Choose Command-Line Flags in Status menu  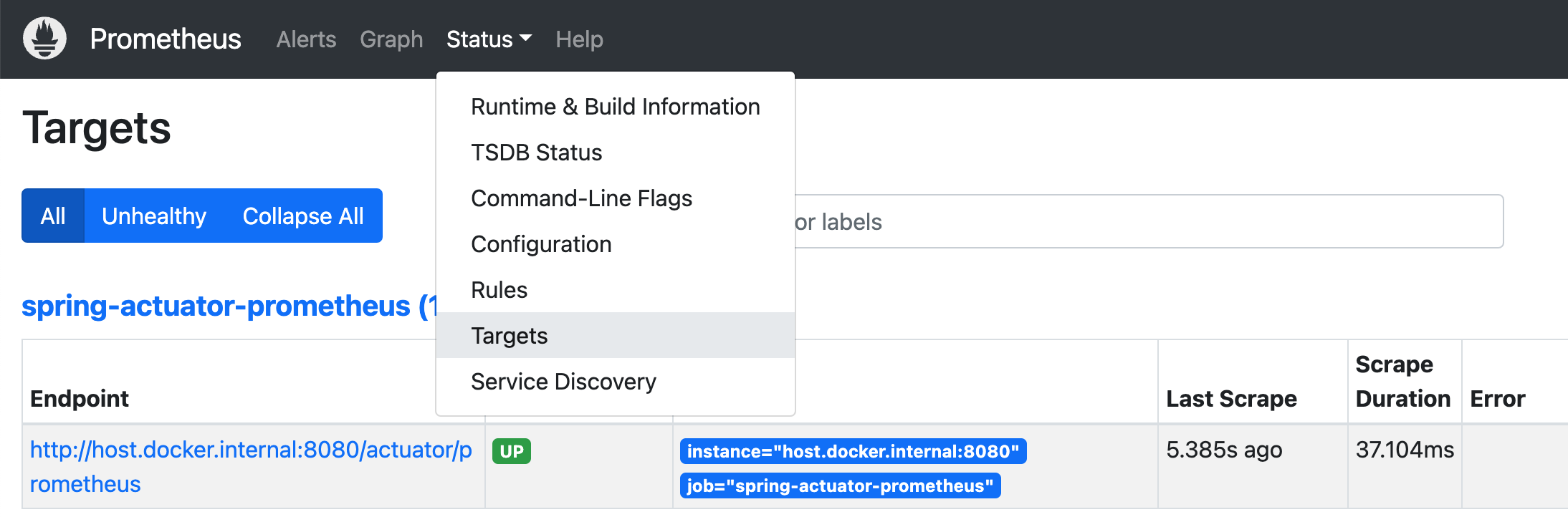[616, 198]
